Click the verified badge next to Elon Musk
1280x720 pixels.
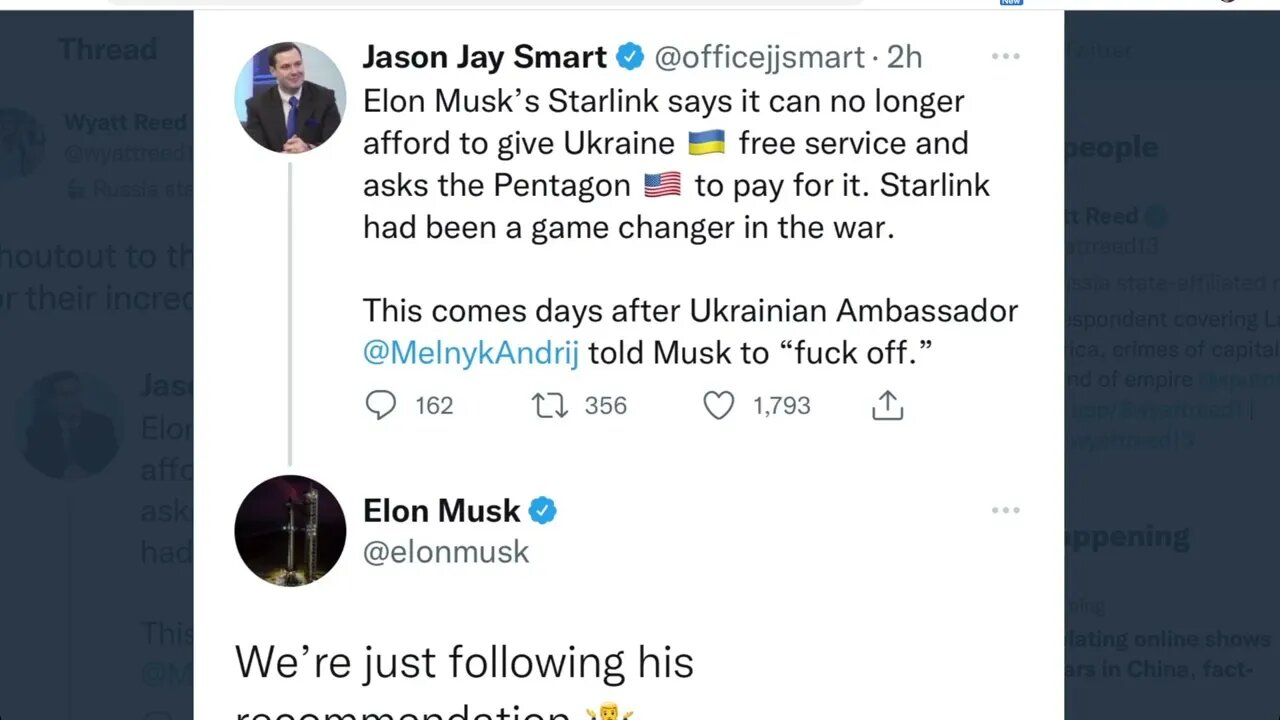[542, 511]
